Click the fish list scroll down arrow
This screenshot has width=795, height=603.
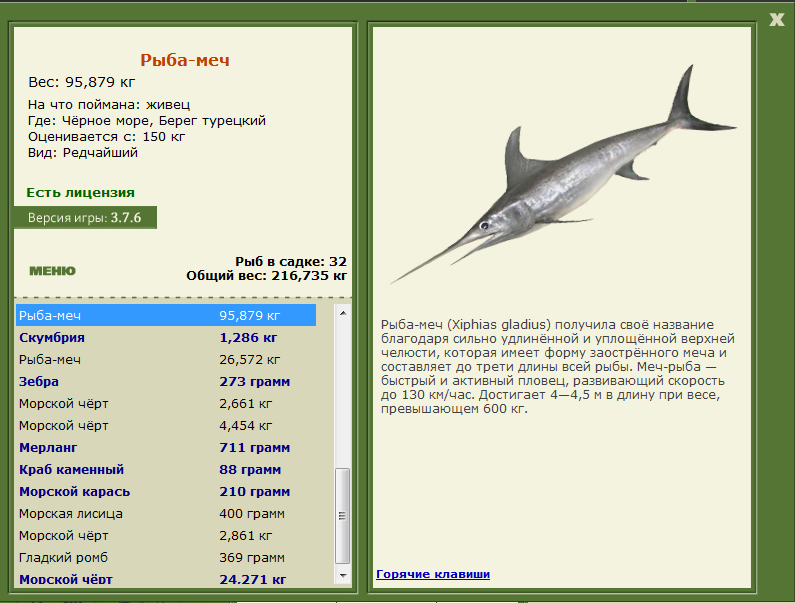(x=343, y=576)
